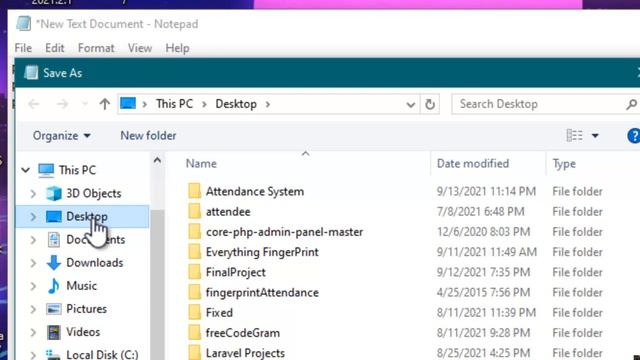Refresh the Desktop folder view

click(430, 104)
